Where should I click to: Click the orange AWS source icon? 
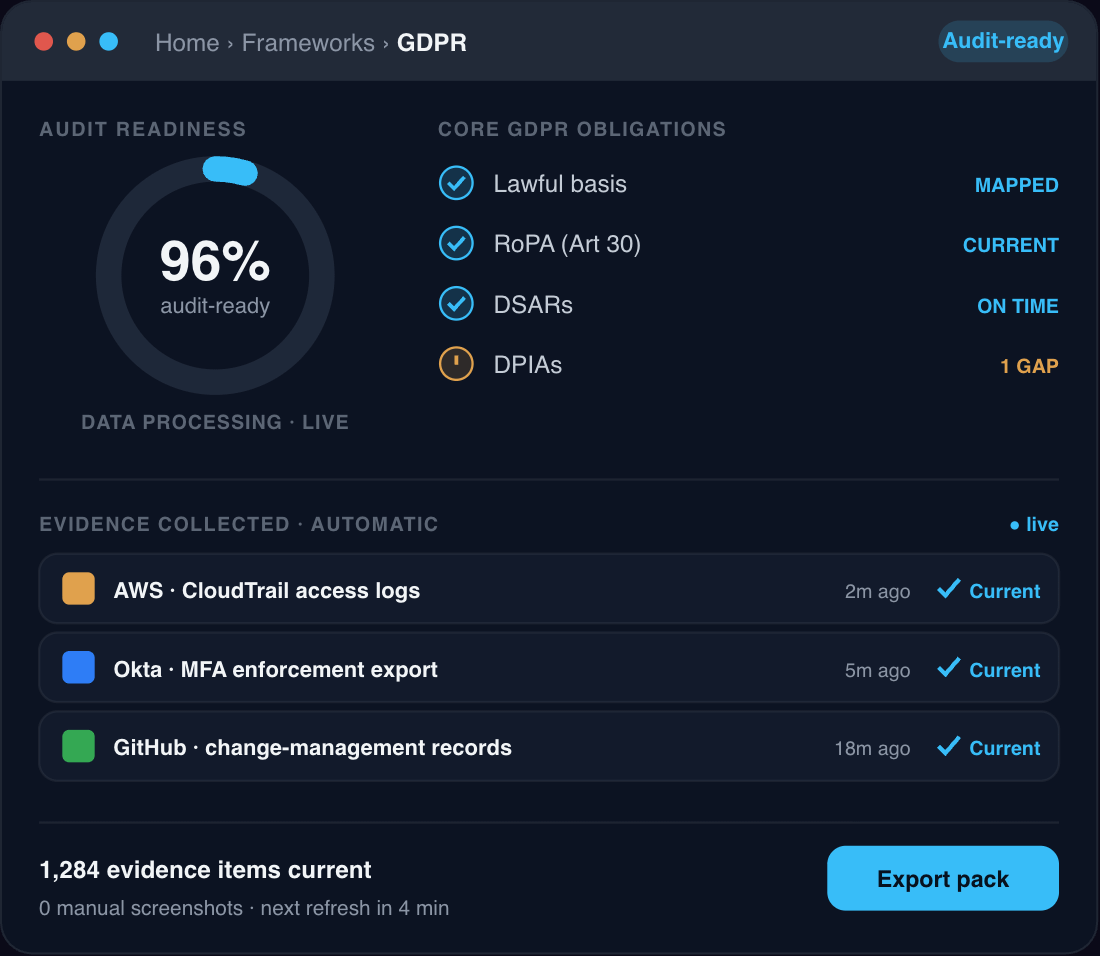pyautogui.click(x=79, y=588)
